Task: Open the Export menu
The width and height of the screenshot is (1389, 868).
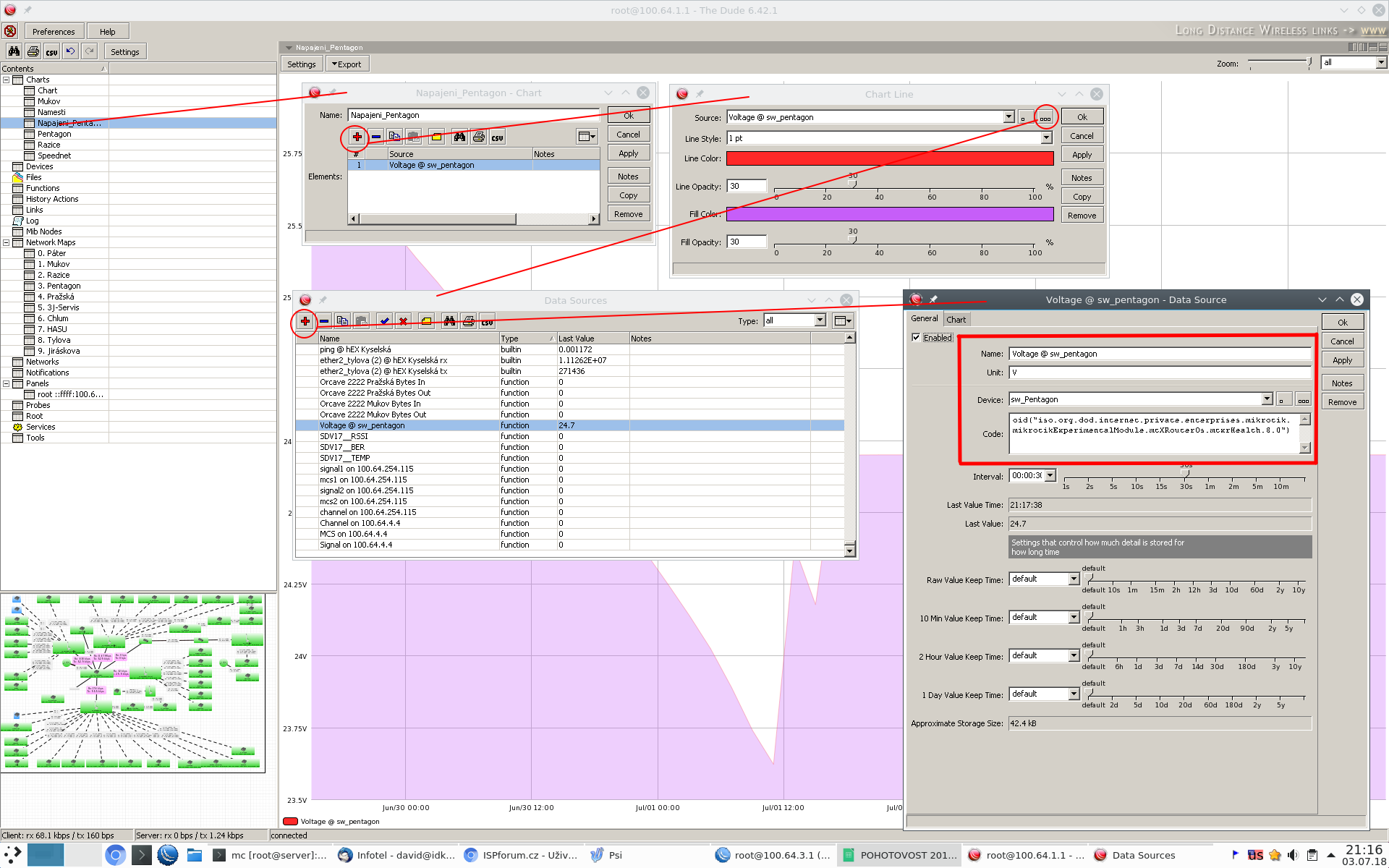Action: tap(347, 64)
